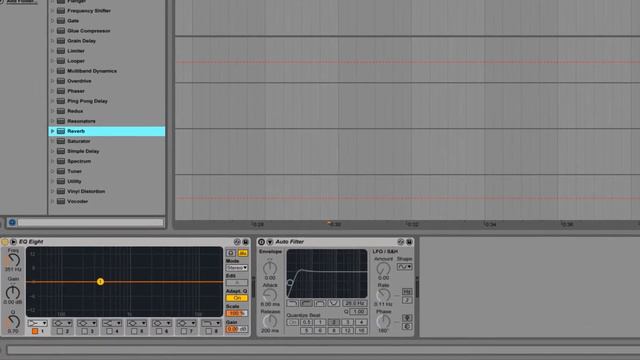Select the LFO Spin mode icon
Viewport: 640px width, 360px height.
(407, 326)
